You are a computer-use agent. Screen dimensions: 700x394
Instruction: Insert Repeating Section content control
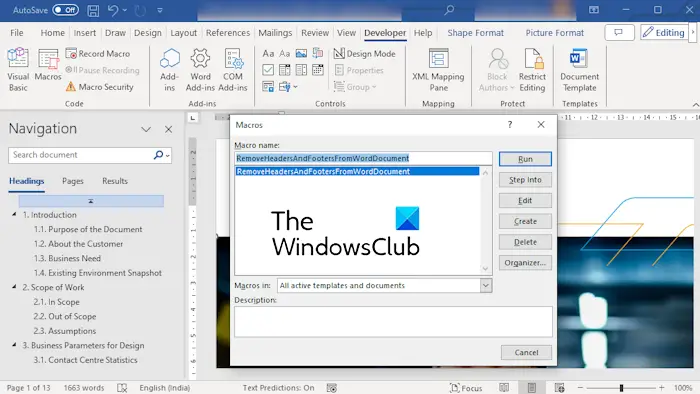tap(268, 87)
